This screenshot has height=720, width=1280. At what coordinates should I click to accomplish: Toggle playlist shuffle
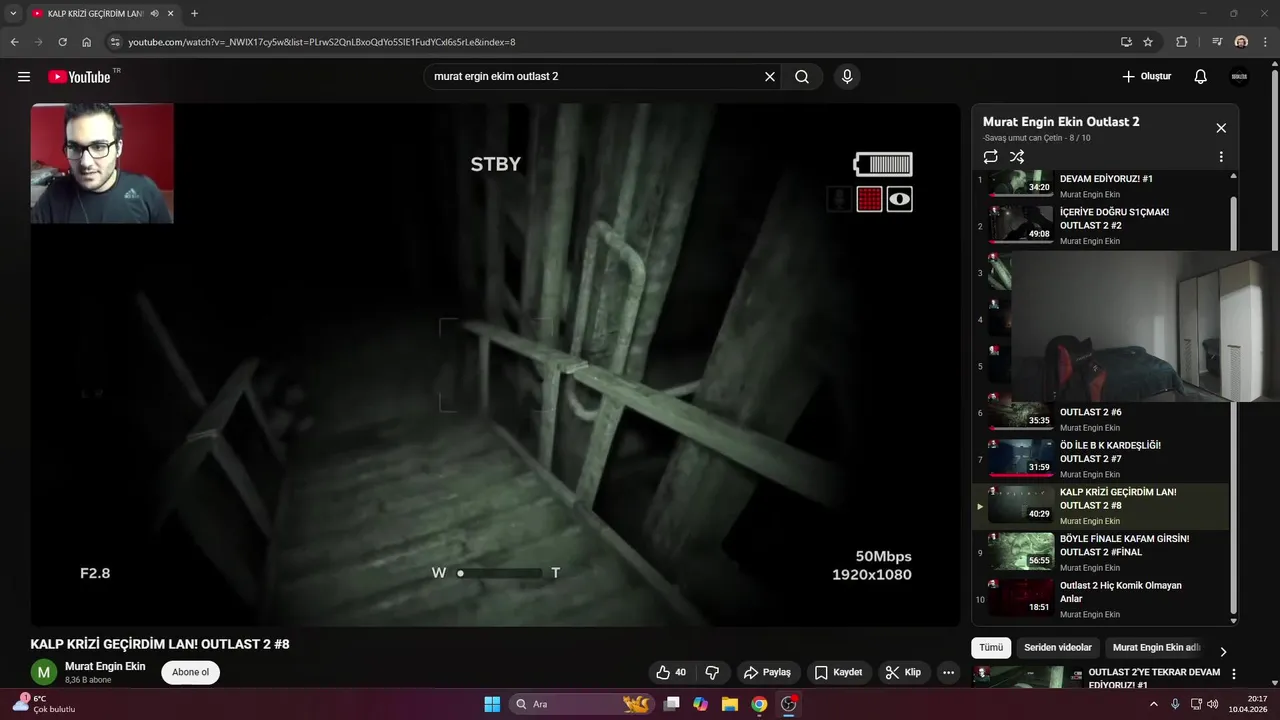[x=1017, y=157]
